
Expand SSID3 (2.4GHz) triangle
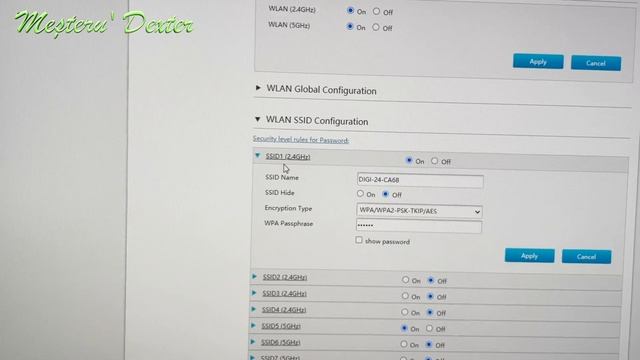pos(254,293)
